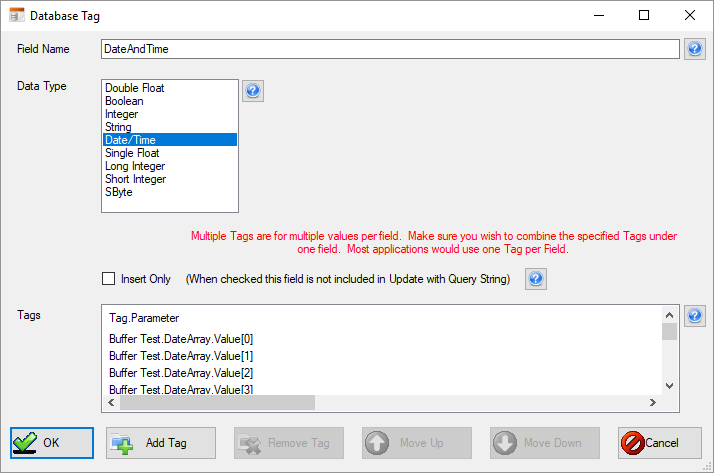
Task: Click the help icon beside Field Name
Action: 695,49
